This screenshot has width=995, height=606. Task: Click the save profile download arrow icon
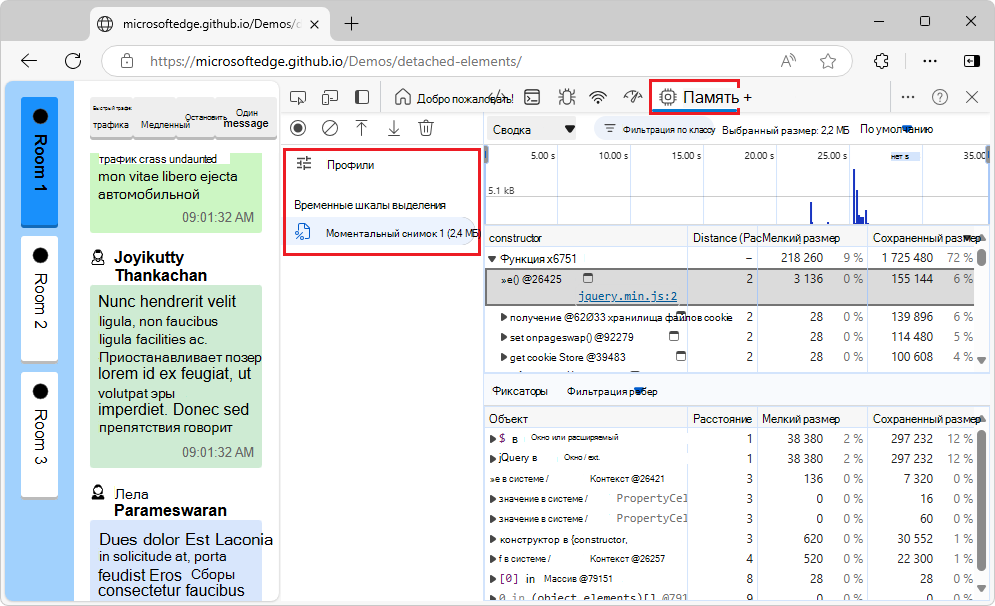(394, 128)
